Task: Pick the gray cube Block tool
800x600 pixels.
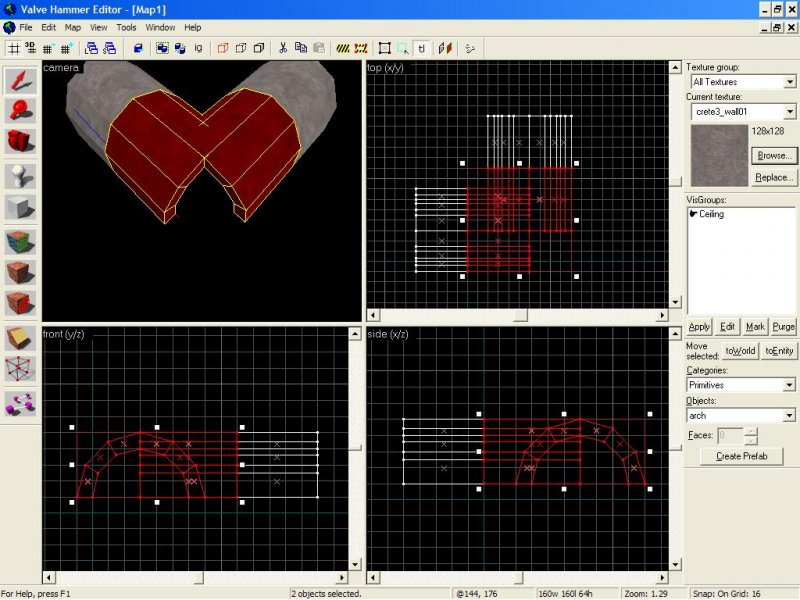Action: (21, 208)
